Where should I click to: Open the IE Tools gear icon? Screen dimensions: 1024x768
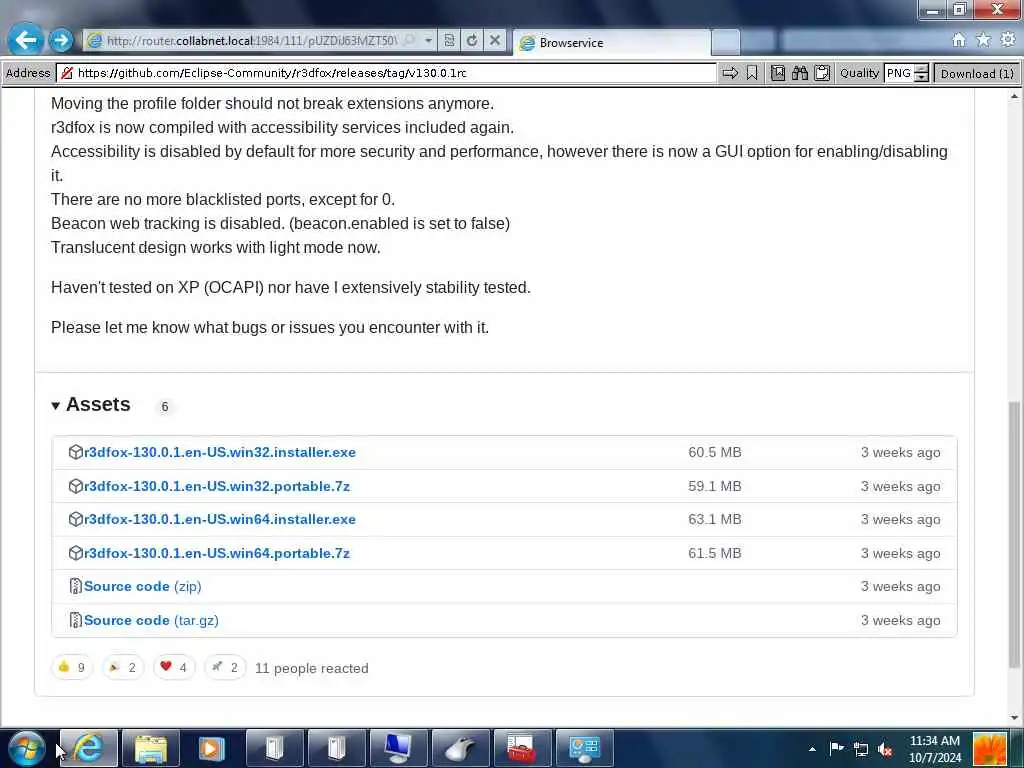click(x=1008, y=40)
